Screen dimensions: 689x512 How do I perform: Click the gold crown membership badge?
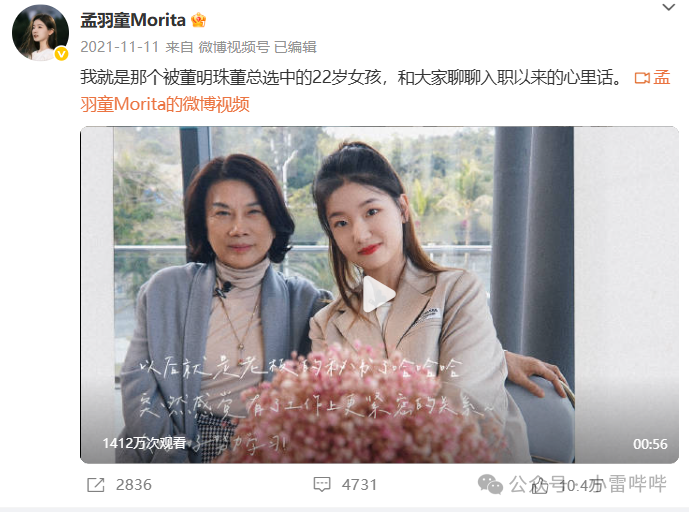click(x=199, y=20)
